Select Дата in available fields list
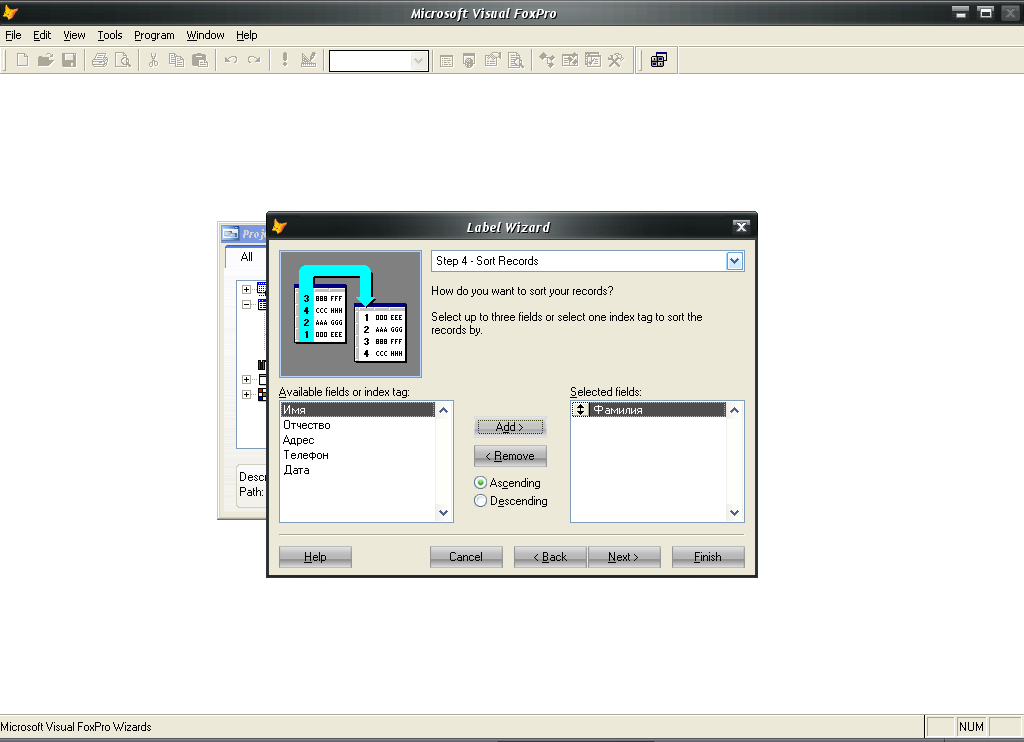 358,470
